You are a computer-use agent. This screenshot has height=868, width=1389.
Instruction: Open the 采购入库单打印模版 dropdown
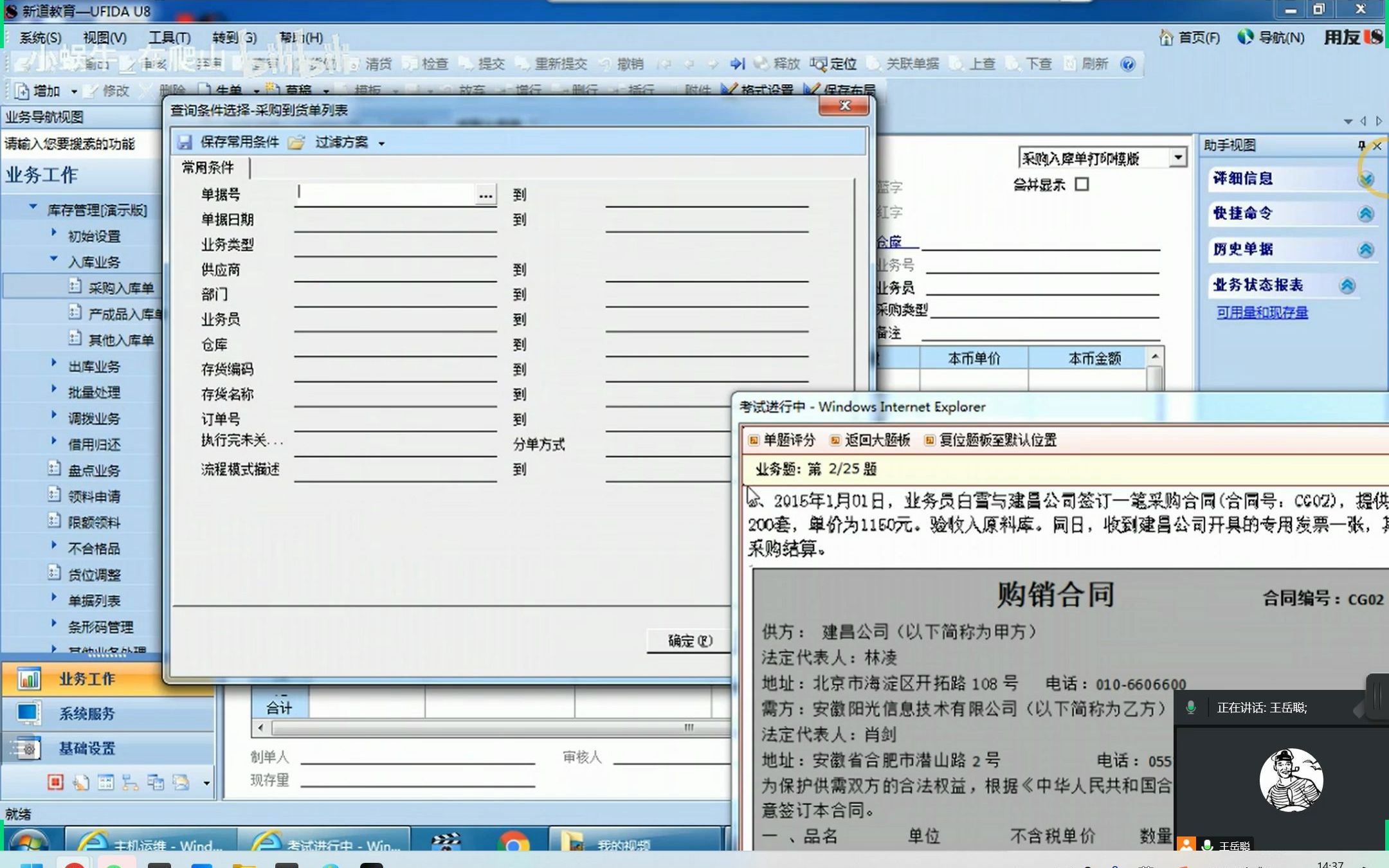coord(1178,158)
